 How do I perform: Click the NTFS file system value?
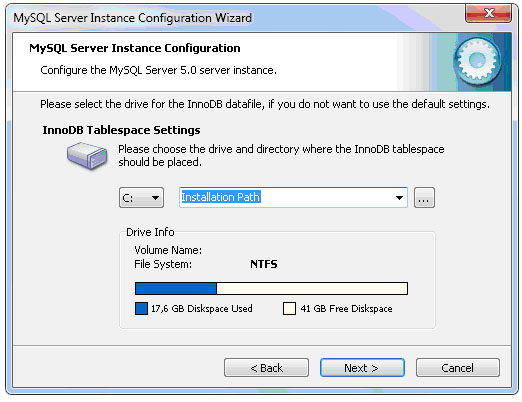pyautogui.click(x=264, y=264)
